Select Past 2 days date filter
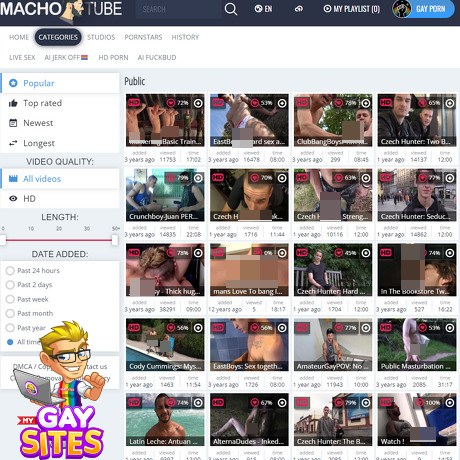 [29, 285]
